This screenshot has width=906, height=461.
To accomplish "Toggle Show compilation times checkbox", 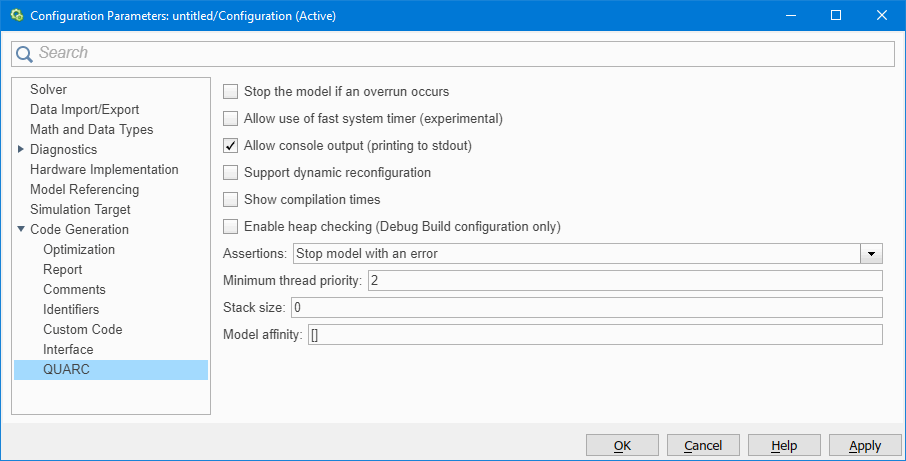I will coord(231,200).
